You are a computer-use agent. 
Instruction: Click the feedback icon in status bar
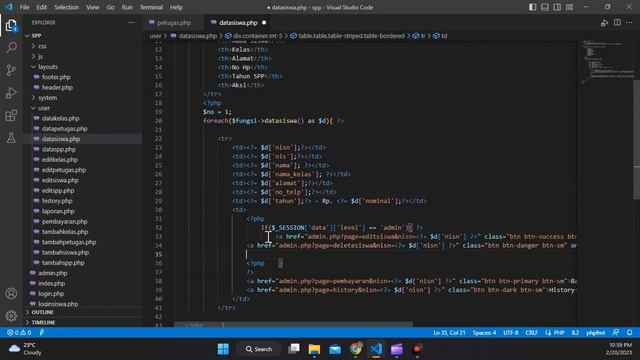616,333
